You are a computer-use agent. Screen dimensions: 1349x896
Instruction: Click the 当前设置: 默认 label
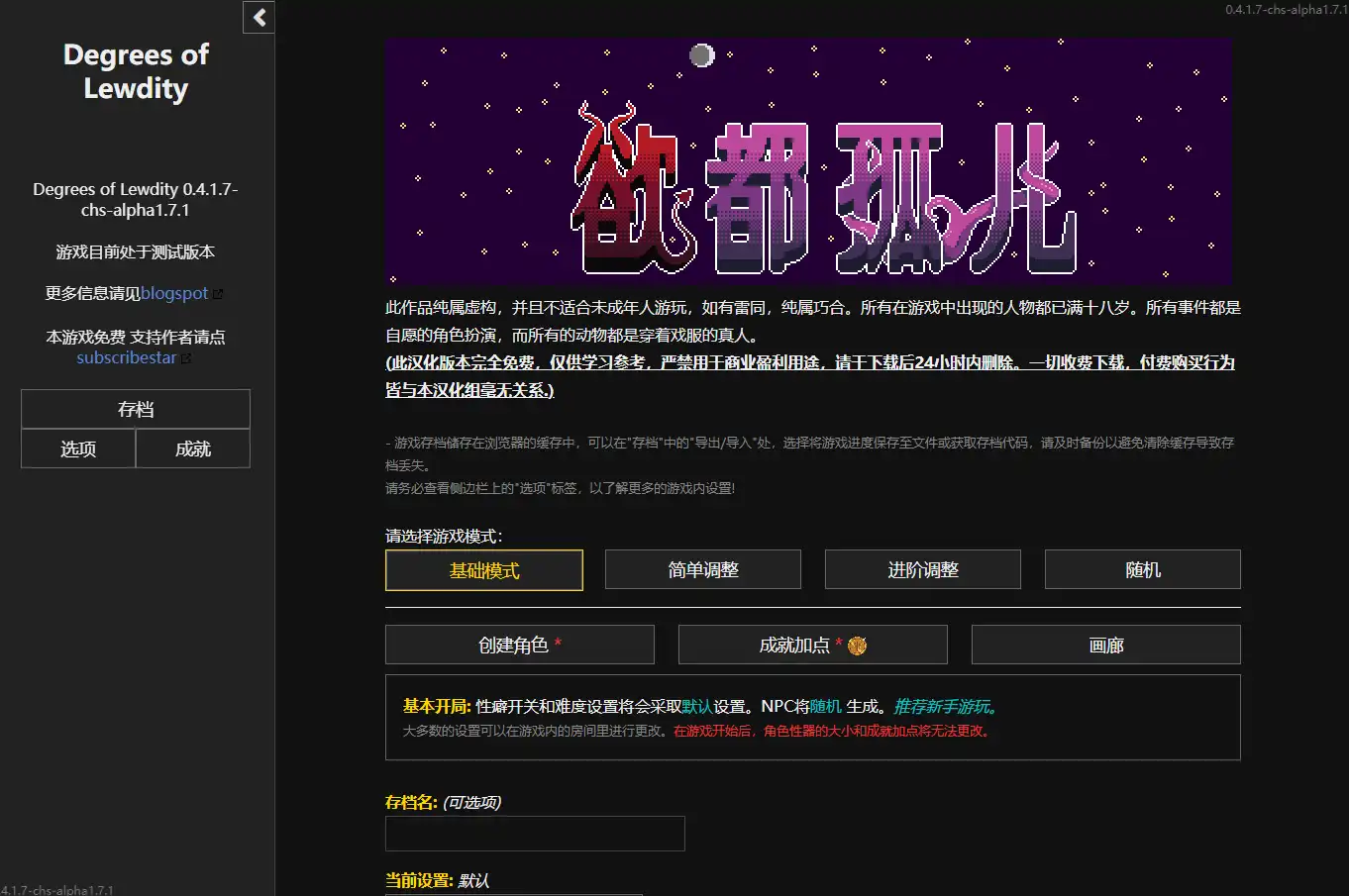click(x=437, y=880)
